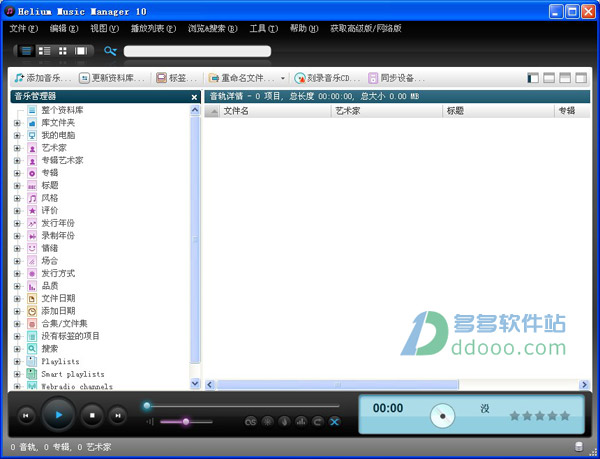Screen dimensions: 600x459
Task: Click 添加音乐 (Add music) button
Action: (43, 78)
